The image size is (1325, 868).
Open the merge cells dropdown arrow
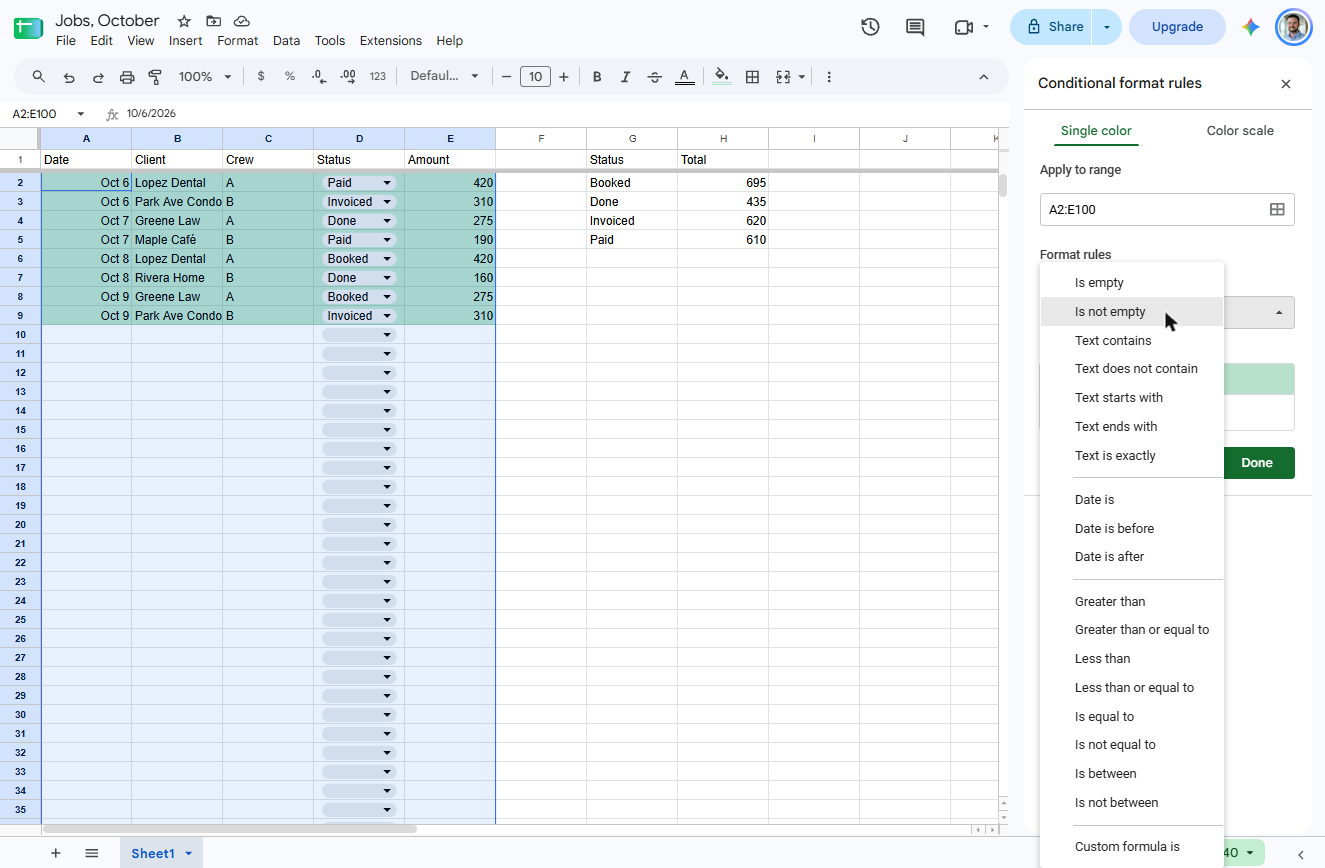[802, 77]
